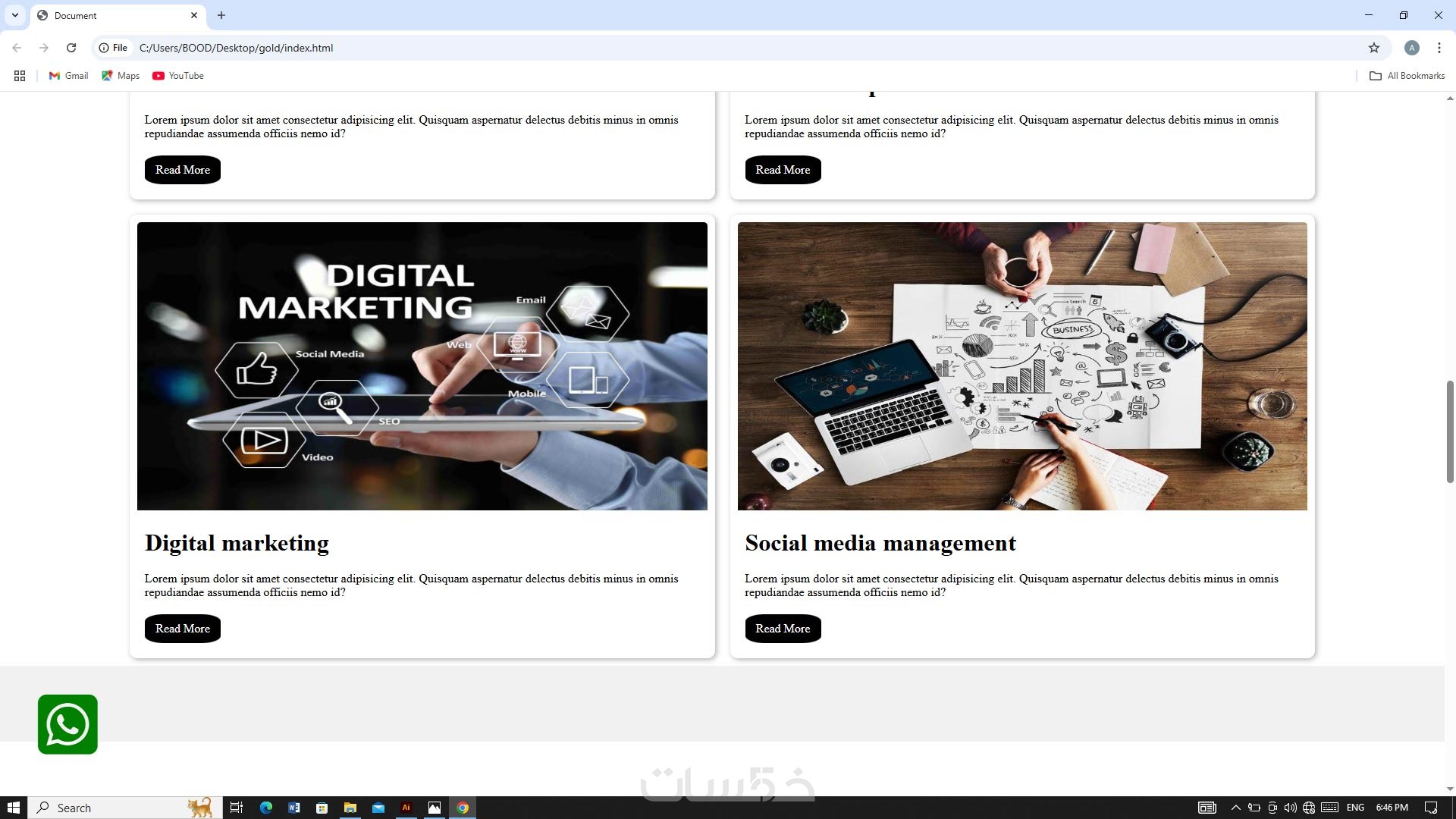Click Read More under Digital marketing
Image resolution: width=1456 pixels, height=819 pixels.
point(182,629)
